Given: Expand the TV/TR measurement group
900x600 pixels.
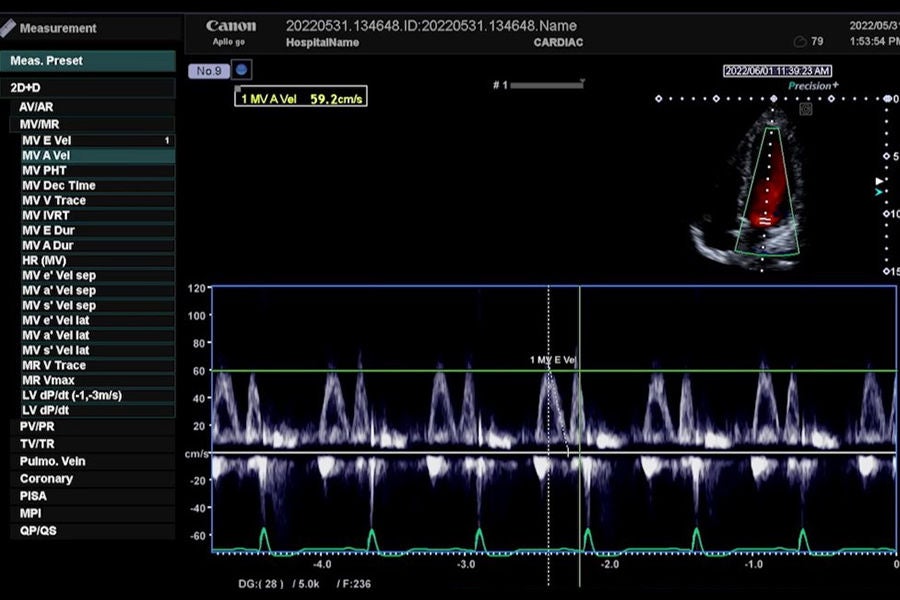Looking at the screenshot, I should (92, 444).
